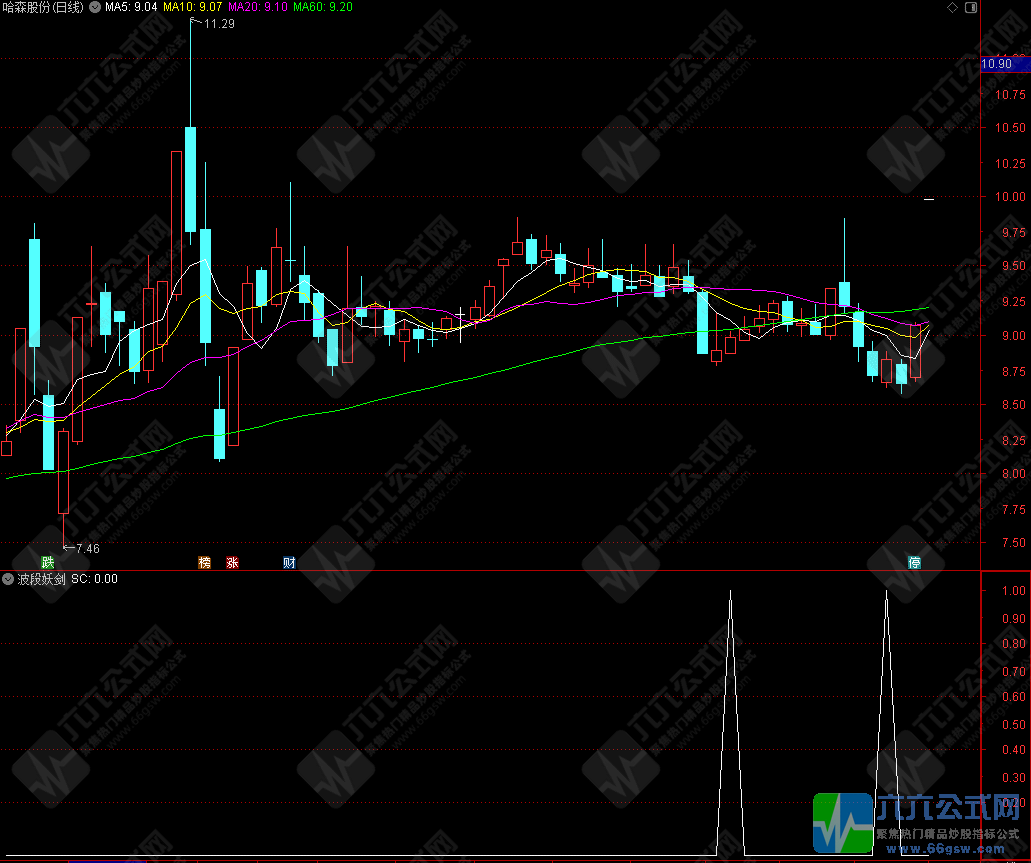Screen dimensions: 1031x863
Task: Select the green MA60: 9.20 label
Action: (323, 7)
